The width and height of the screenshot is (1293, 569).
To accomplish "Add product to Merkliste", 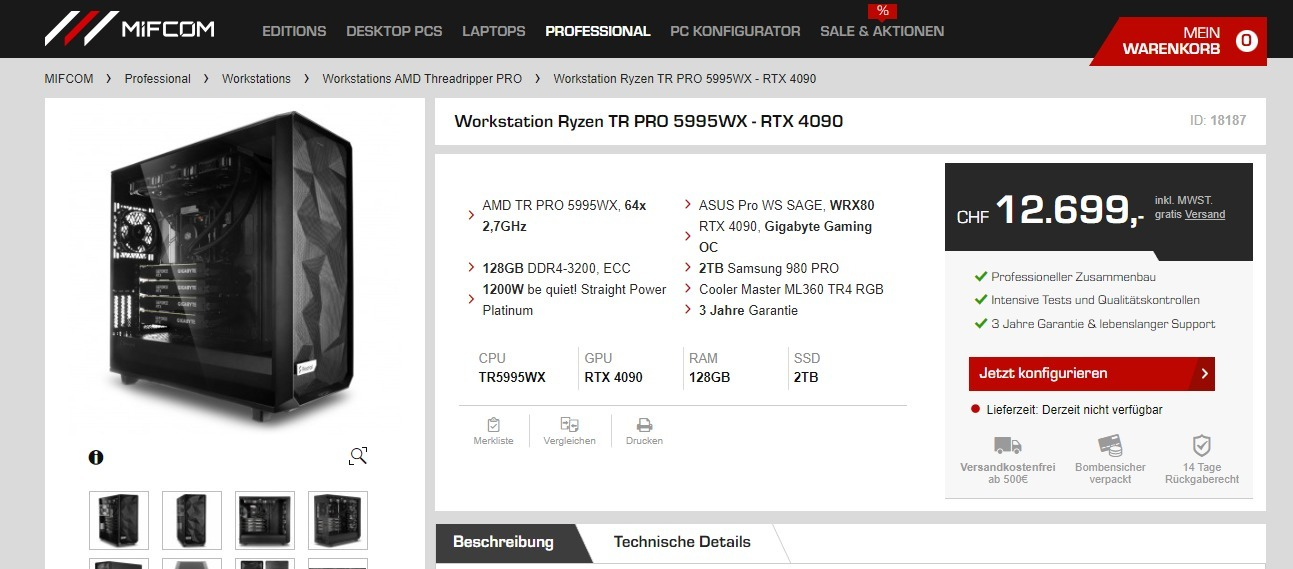I will pos(493,431).
